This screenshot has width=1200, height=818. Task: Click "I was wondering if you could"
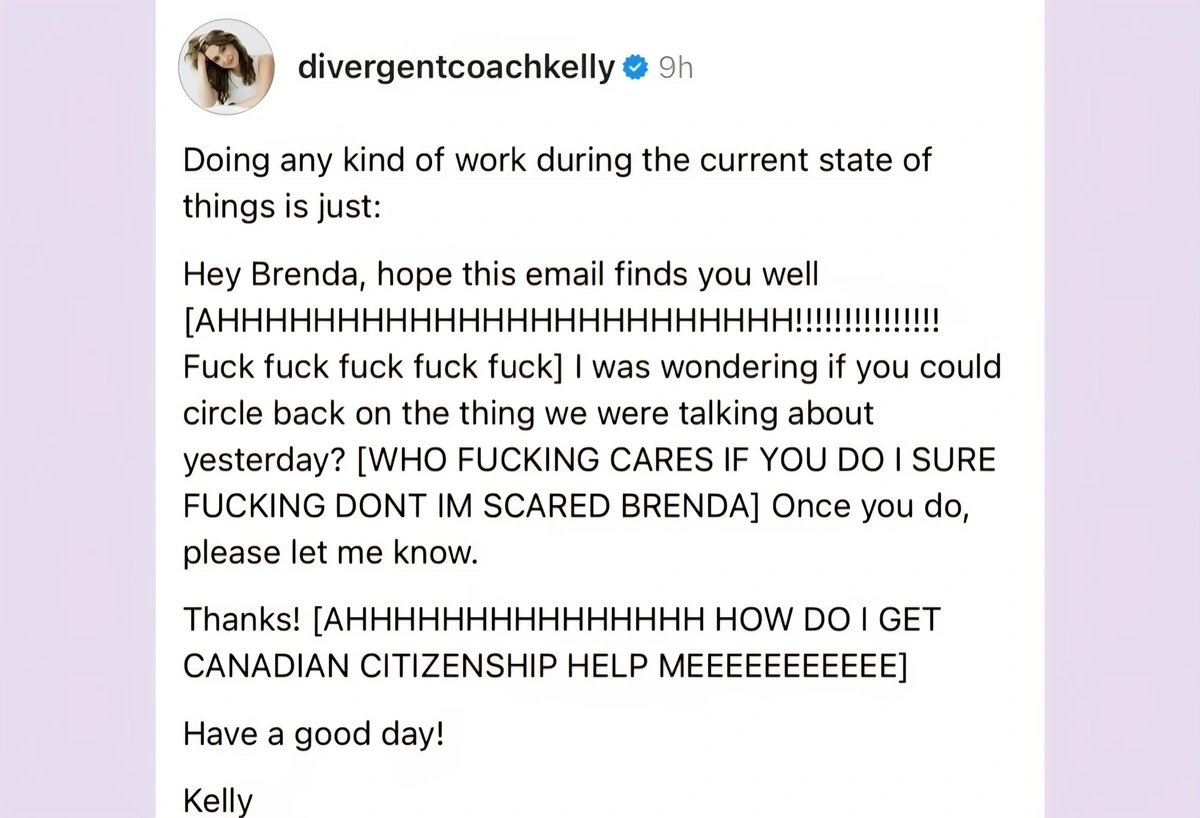[789, 367]
